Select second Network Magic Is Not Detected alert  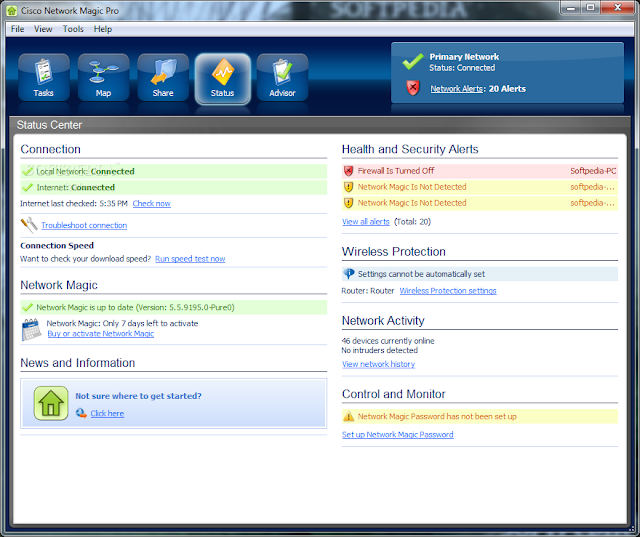point(412,203)
